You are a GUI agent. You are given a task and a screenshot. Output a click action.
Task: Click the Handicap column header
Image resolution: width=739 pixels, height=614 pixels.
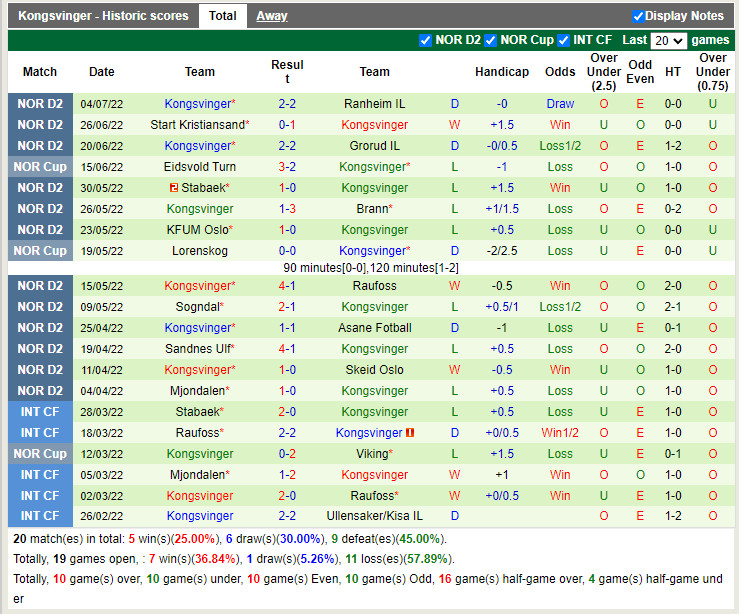[x=501, y=72]
